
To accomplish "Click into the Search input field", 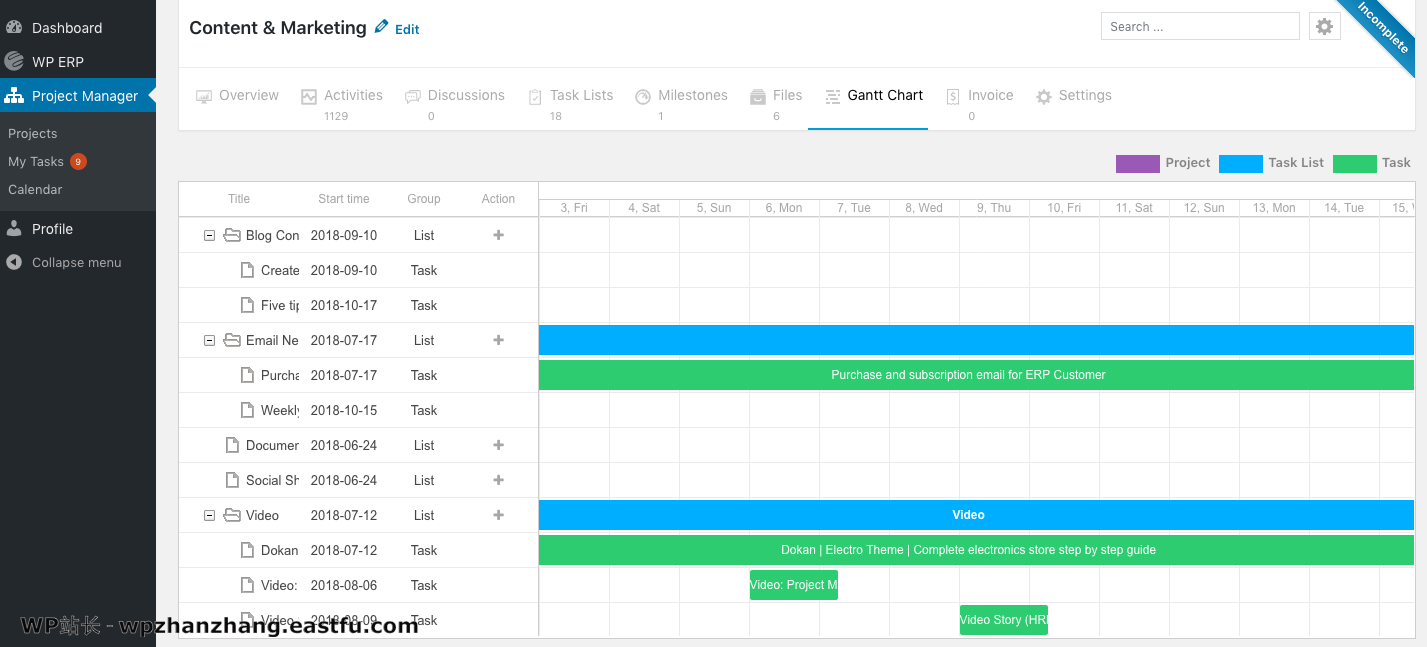I will (x=1199, y=27).
